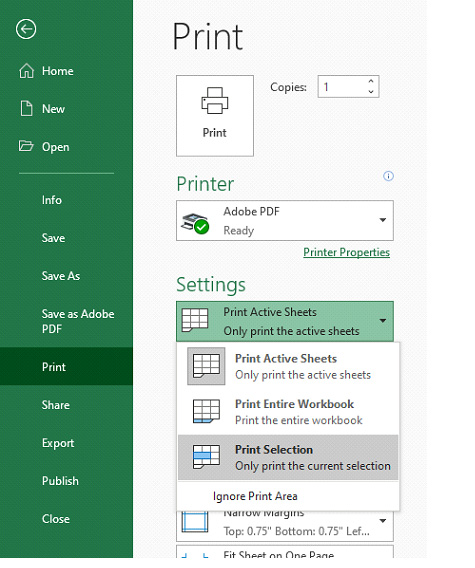Click the printer info icon

click(388, 176)
